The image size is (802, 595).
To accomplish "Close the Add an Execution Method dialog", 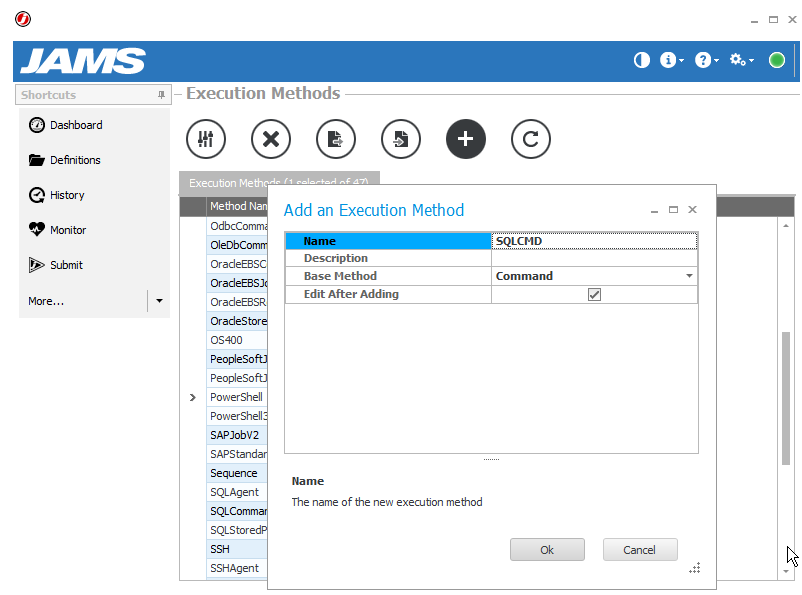I will [692, 210].
